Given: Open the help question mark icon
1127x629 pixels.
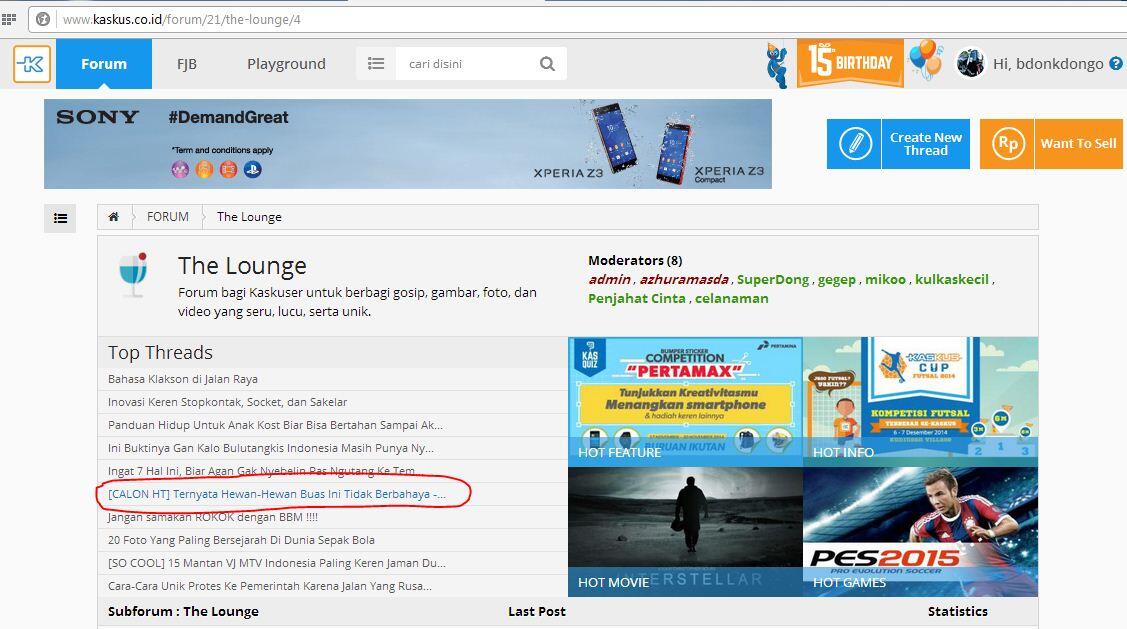Looking at the screenshot, I should [x=1116, y=63].
